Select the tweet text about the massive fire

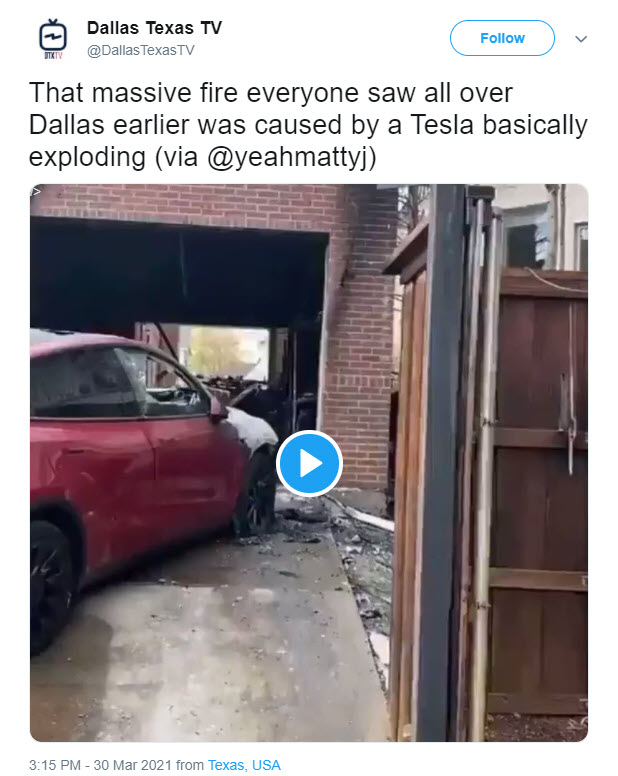[308, 125]
